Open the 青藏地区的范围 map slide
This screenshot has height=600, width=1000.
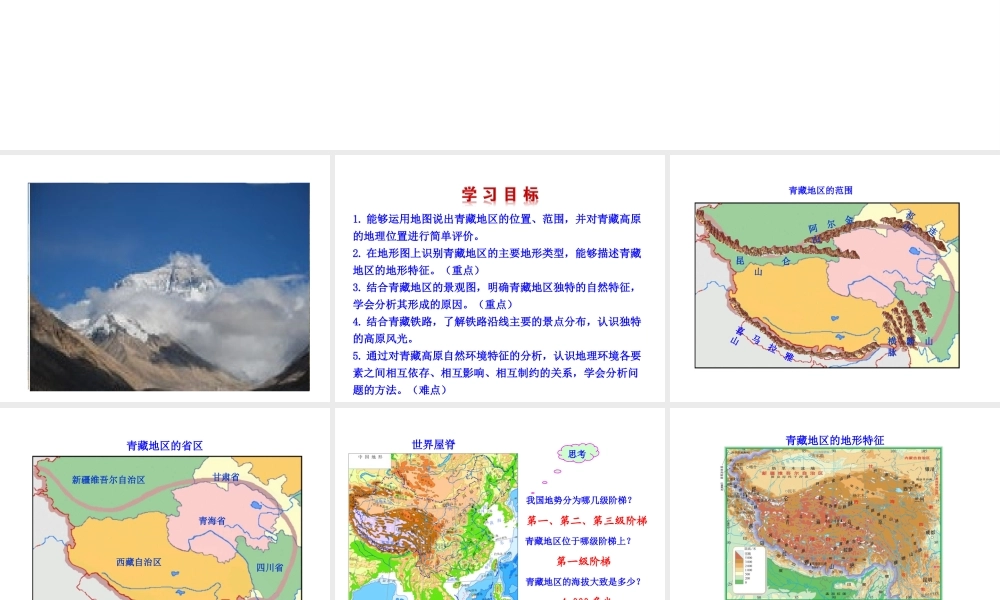click(835, 279)
